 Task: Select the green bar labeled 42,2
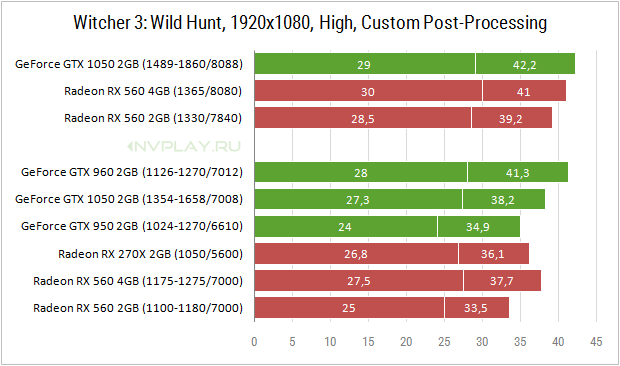[525, 64]
